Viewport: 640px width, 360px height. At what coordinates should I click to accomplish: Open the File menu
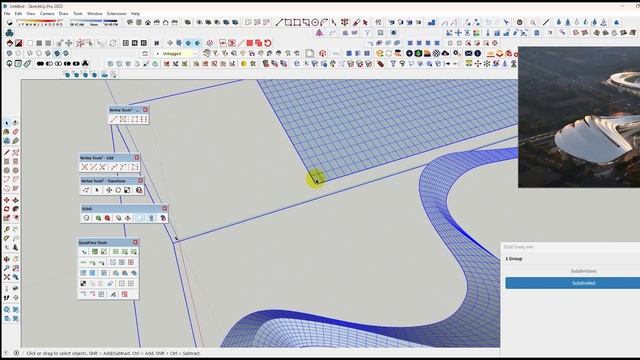click(7, 13)
